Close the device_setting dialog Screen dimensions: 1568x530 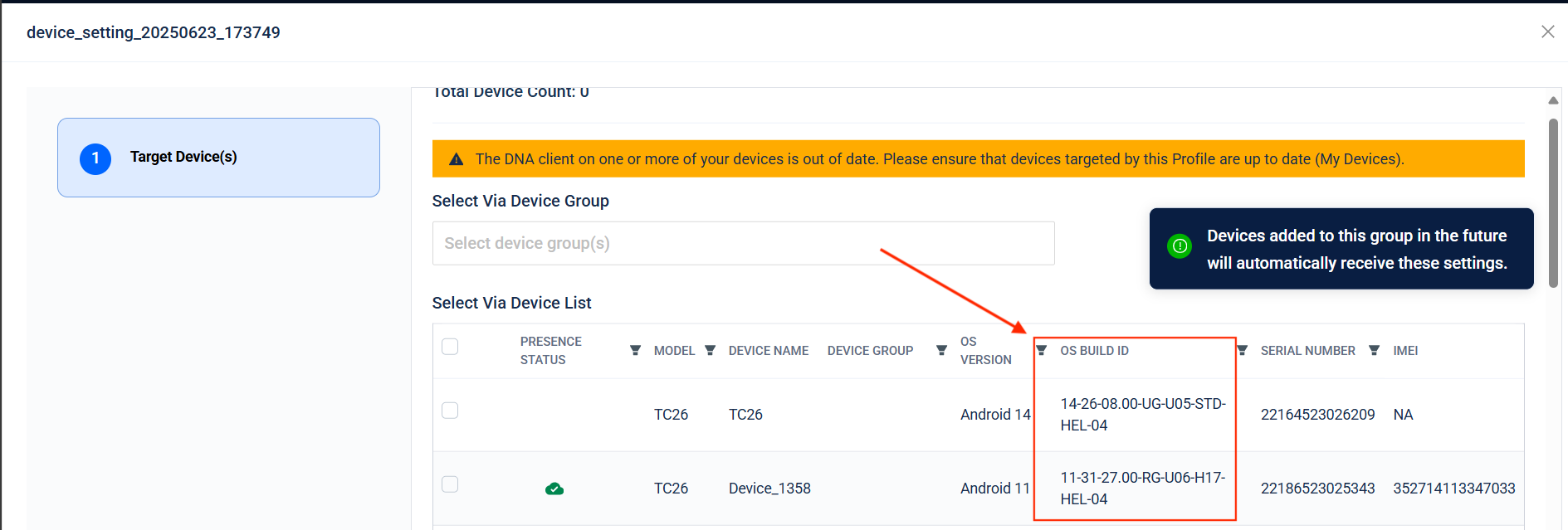[1547, 32]
